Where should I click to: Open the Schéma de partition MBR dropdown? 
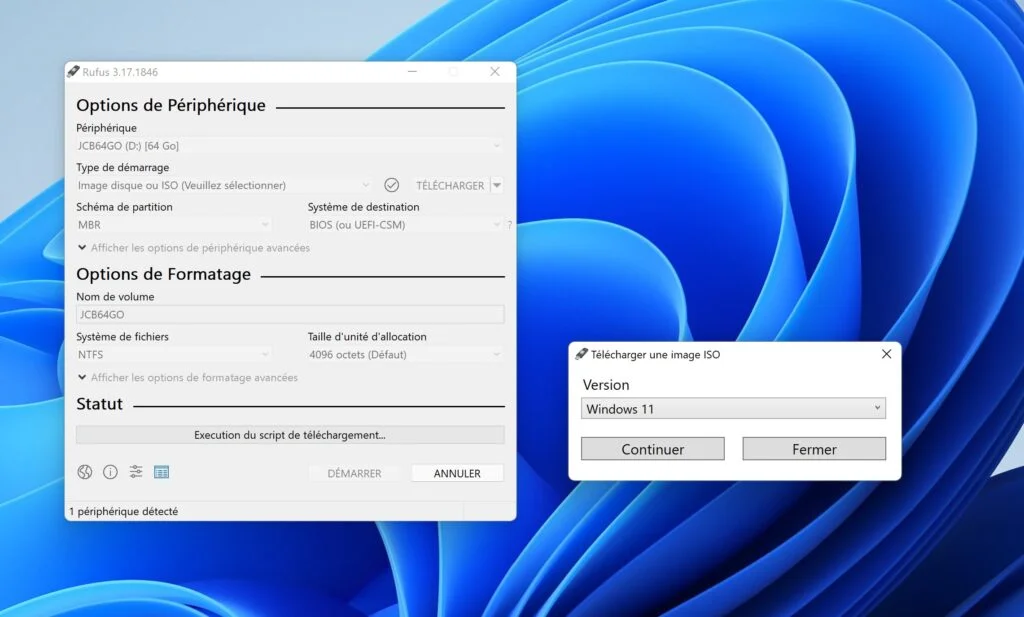click(x=174, y=225)
